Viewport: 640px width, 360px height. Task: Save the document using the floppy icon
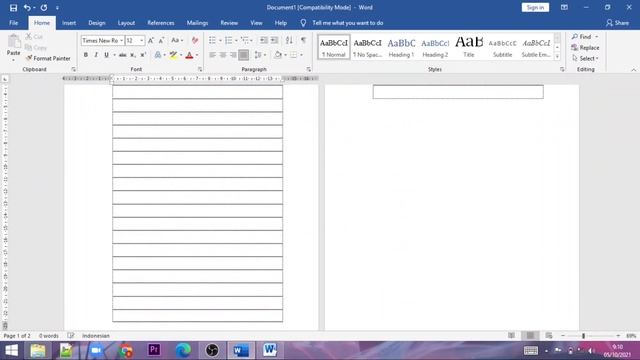13,7
